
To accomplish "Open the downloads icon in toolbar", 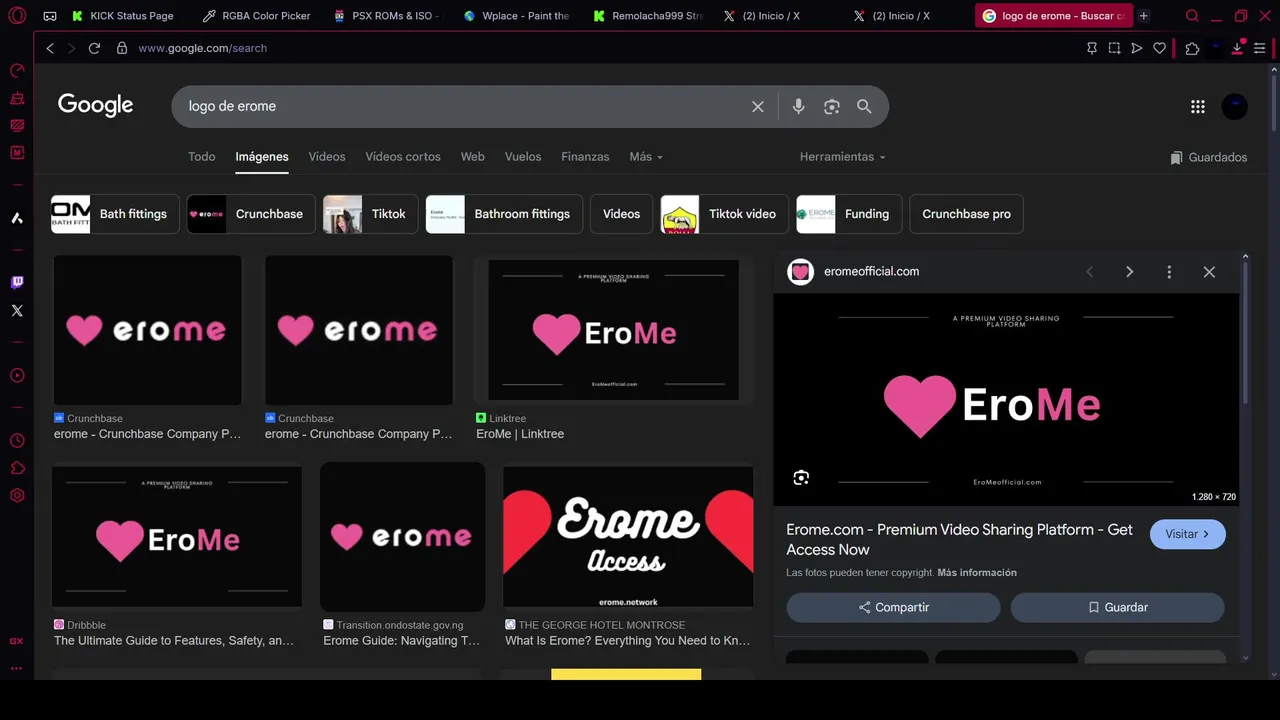I will click(1237, 48).
